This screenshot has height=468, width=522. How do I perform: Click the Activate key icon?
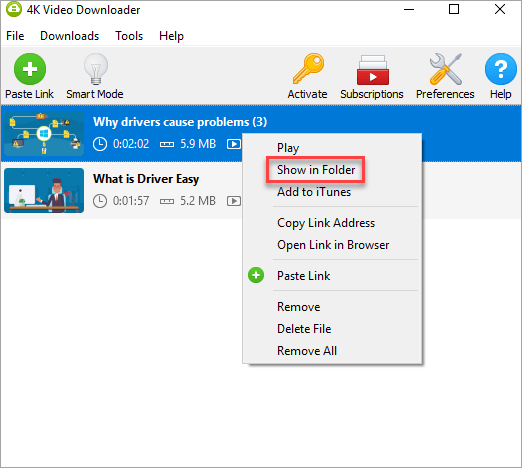[x=308, y=69]
